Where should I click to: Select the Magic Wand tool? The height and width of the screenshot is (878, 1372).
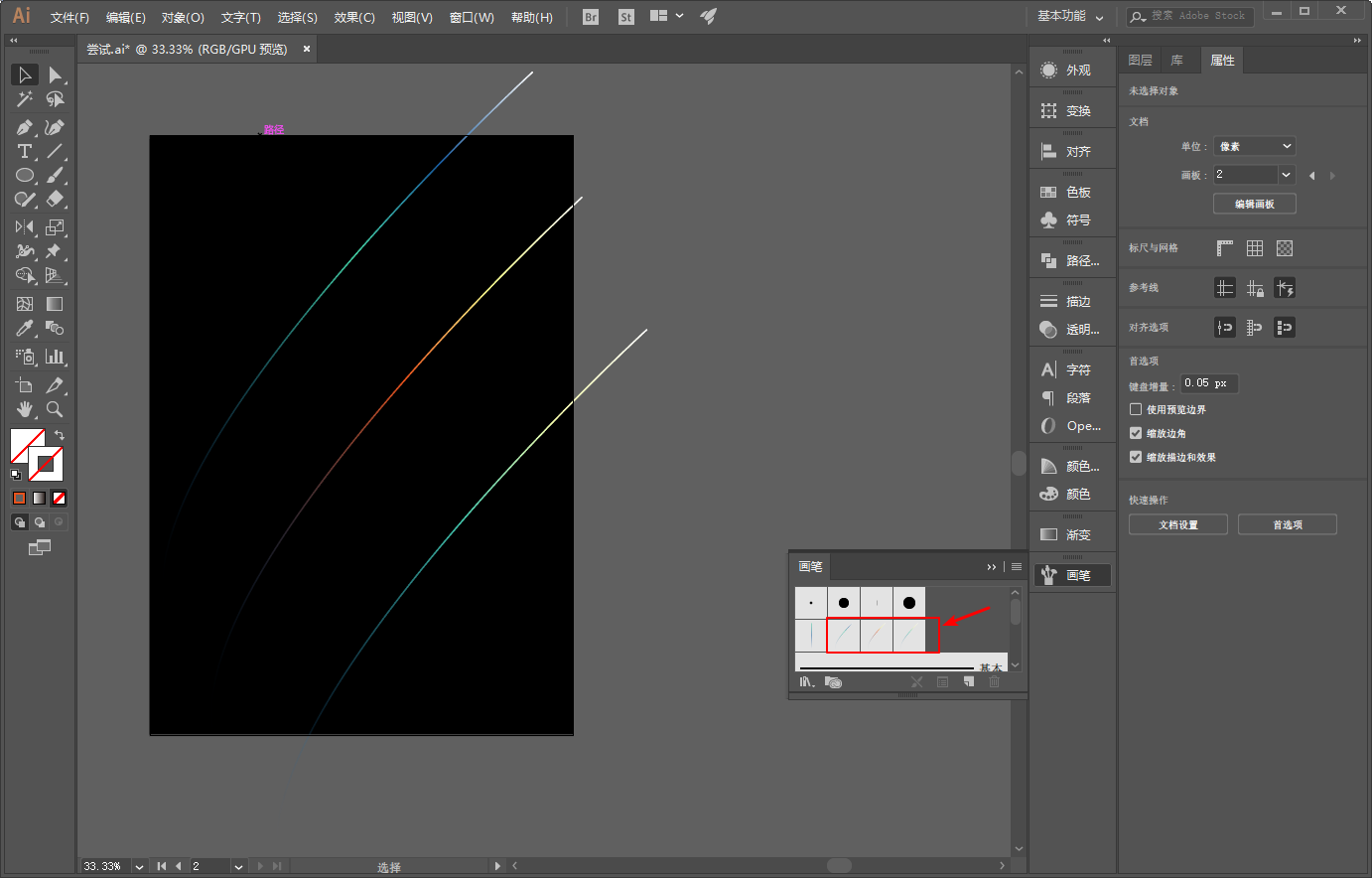25,99
